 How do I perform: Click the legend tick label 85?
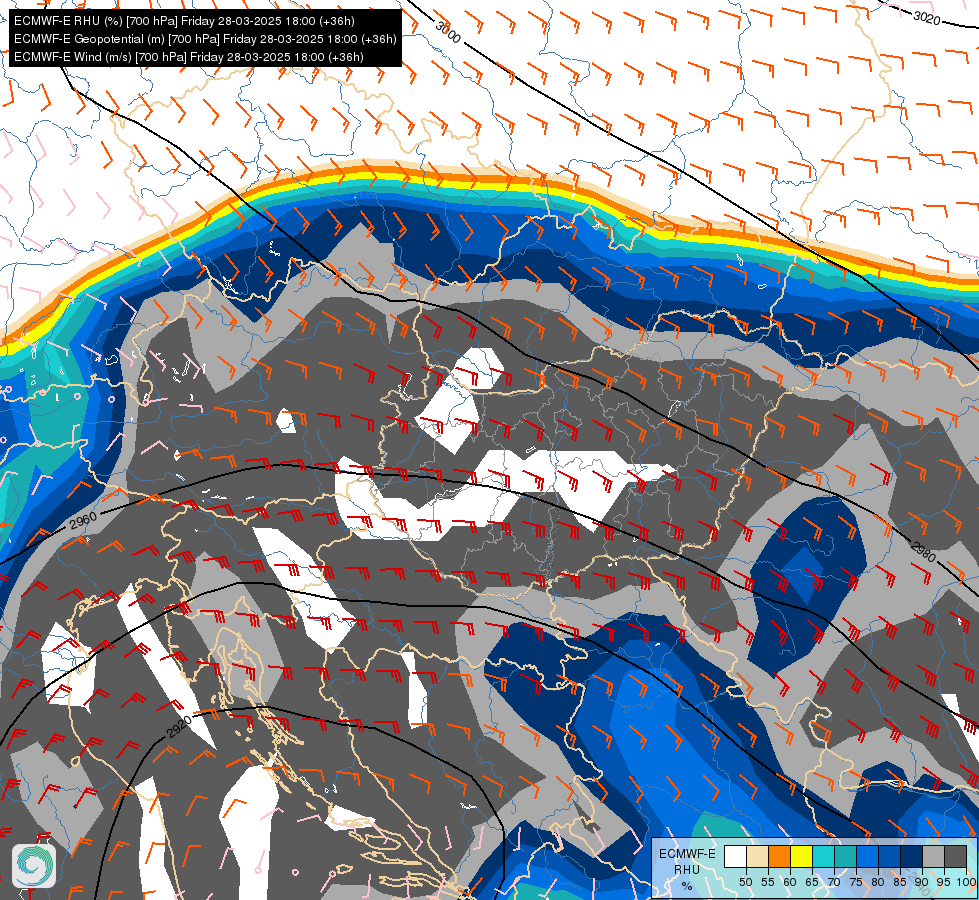[900, 882]
